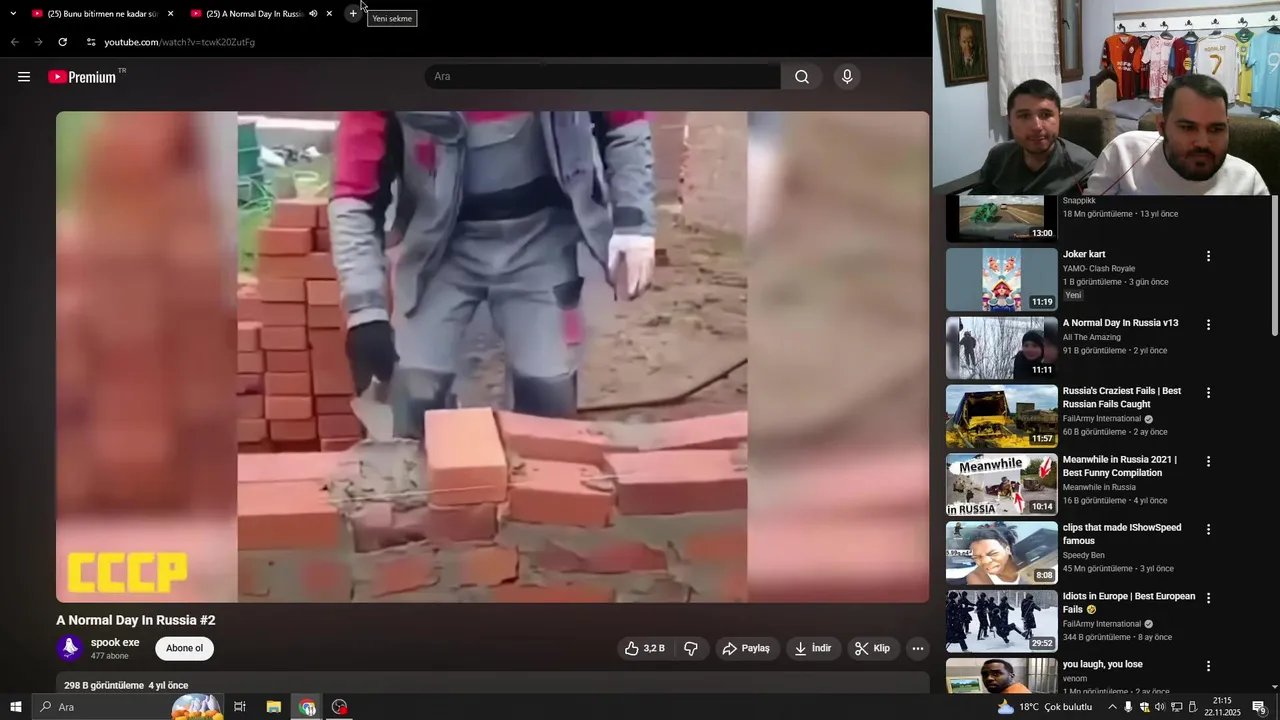Click the video player frame
The height and width of the screenshot is (720, 1280).
pyautogui.click(x=492, y=356)
